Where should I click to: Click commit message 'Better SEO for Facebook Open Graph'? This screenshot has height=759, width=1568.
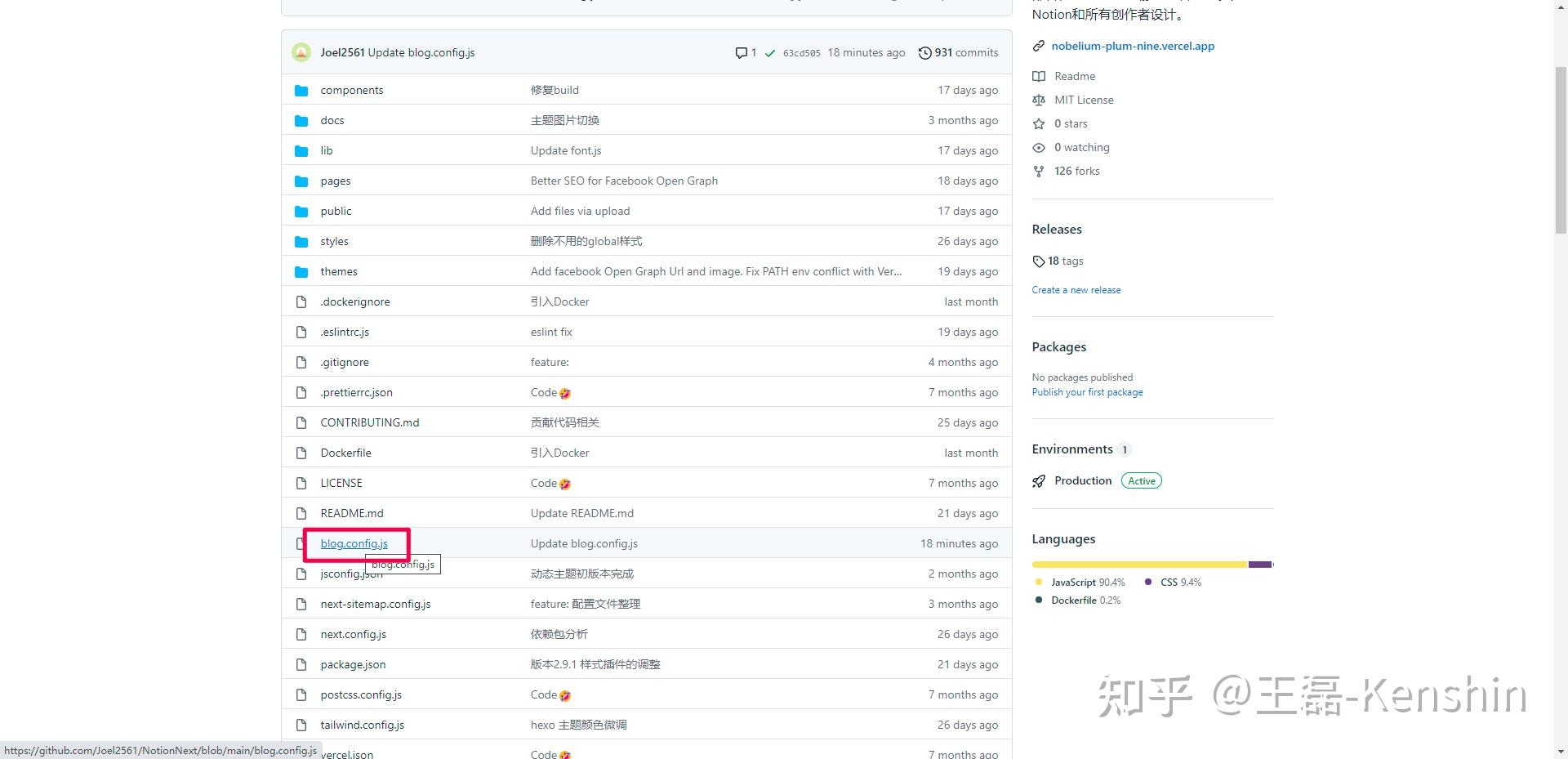click(624, 181)
